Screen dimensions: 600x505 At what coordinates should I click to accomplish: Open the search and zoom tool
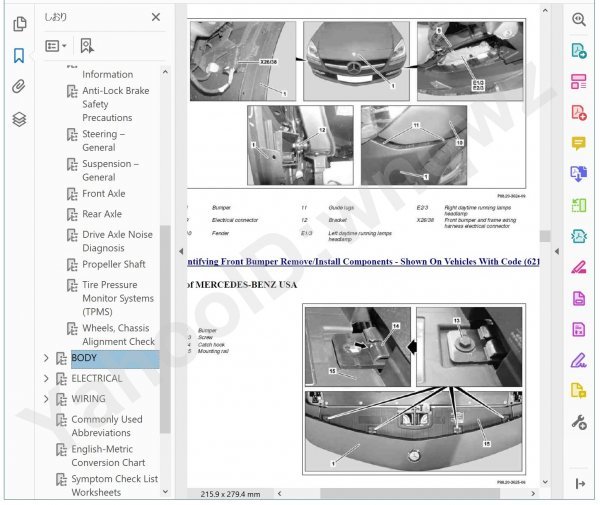pos(579,19)
